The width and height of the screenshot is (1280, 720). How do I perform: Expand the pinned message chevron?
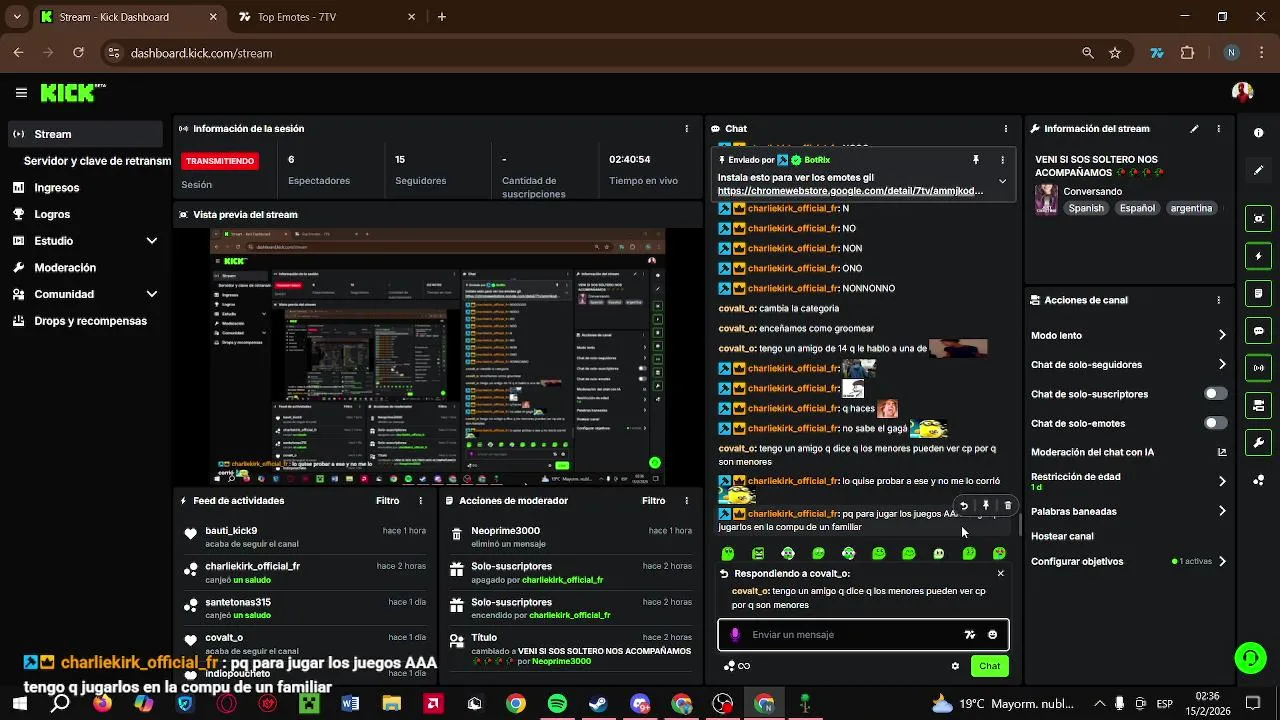point(1002,182)
